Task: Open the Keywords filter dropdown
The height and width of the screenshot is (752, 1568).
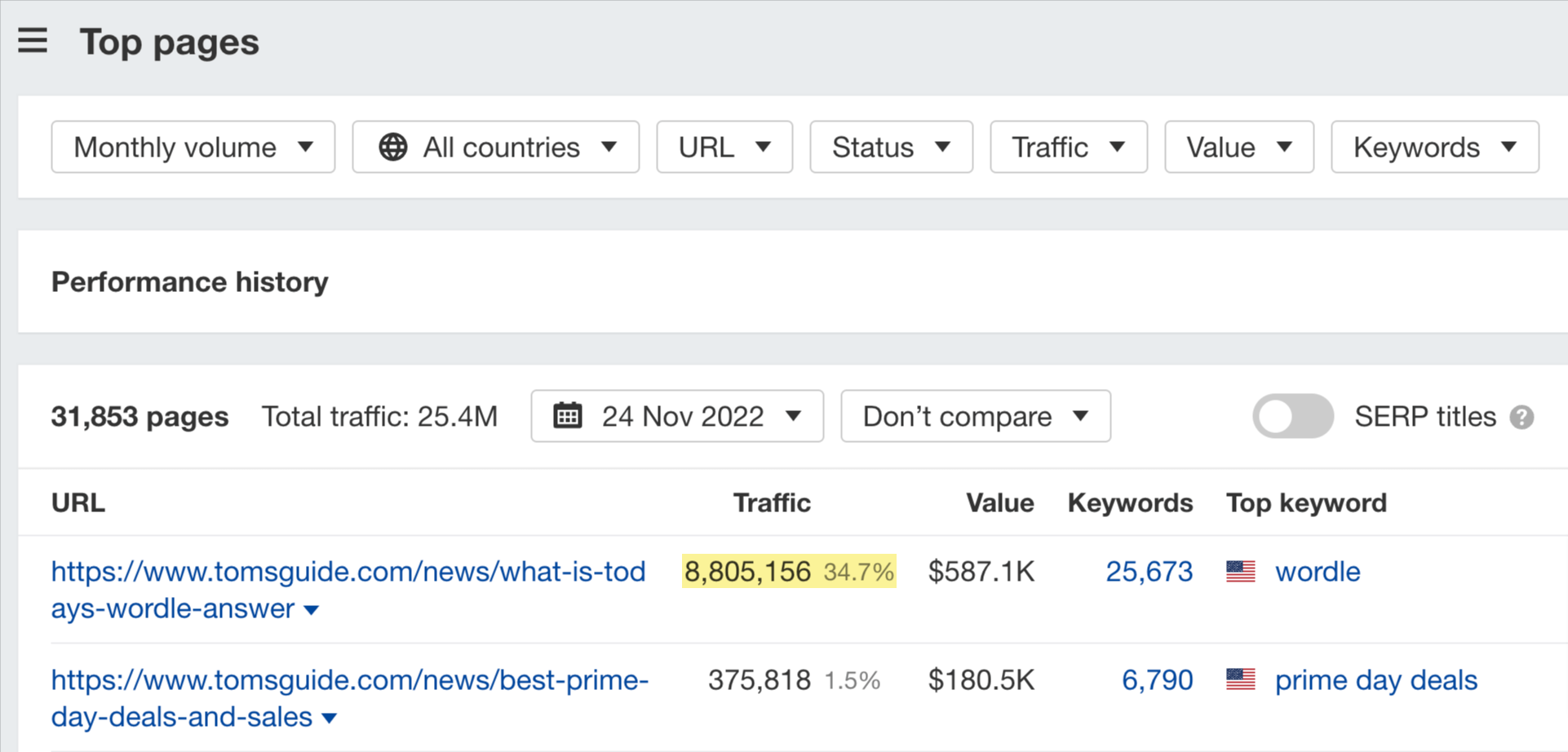Action: pos(1434,147)
